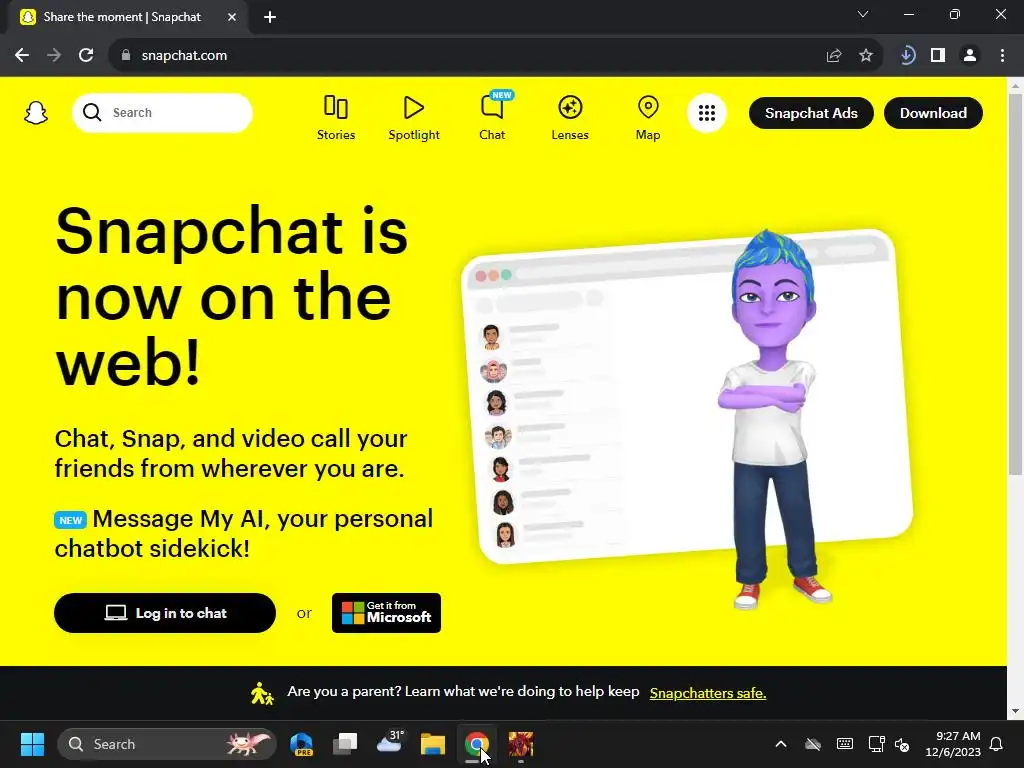The image size is (1024, 768).
Task: Open Task View from the taskbar
Action: 345,744
